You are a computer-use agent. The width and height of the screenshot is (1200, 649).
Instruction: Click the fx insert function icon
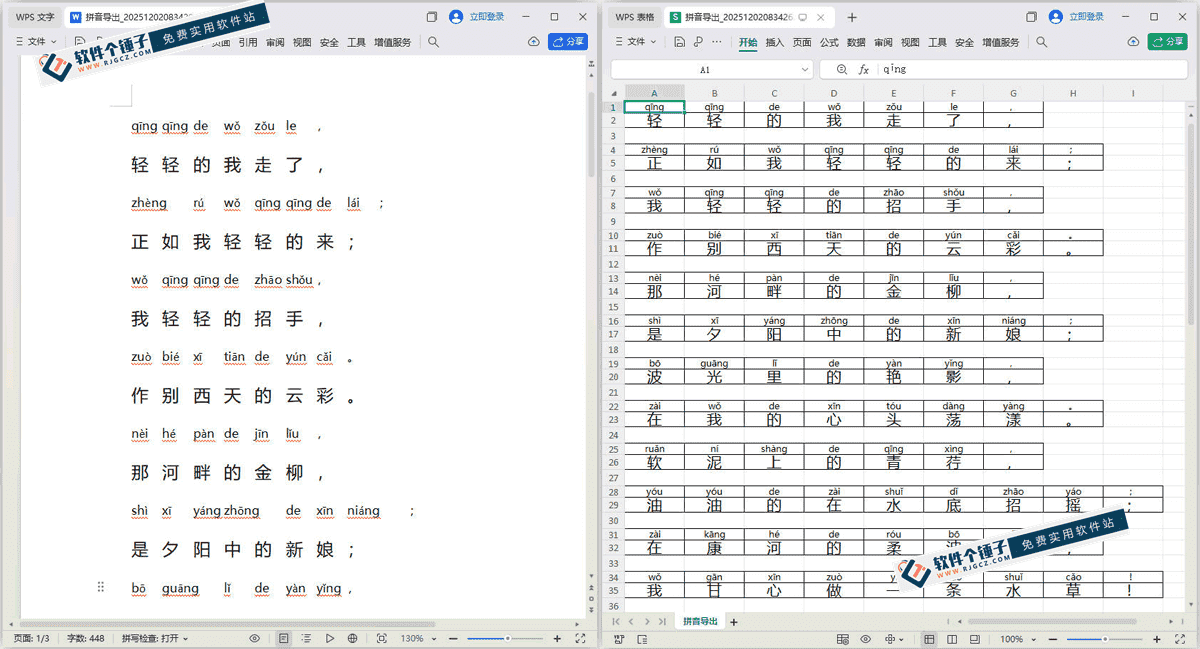click(864, 70)
